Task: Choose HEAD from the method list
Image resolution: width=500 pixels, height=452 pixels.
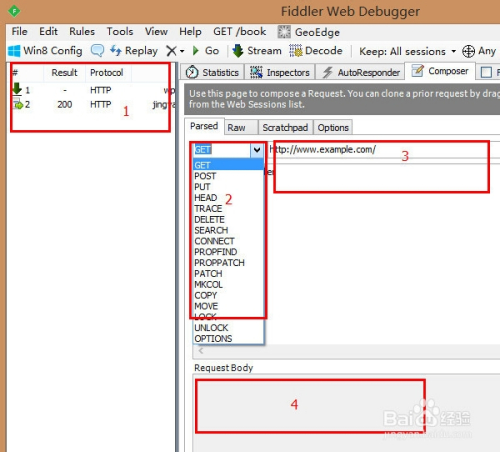Action: [x=228, y=198]
